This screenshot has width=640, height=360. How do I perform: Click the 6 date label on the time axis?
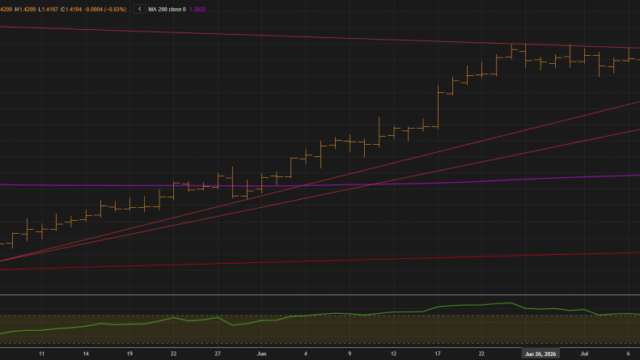tap(628, 354)
